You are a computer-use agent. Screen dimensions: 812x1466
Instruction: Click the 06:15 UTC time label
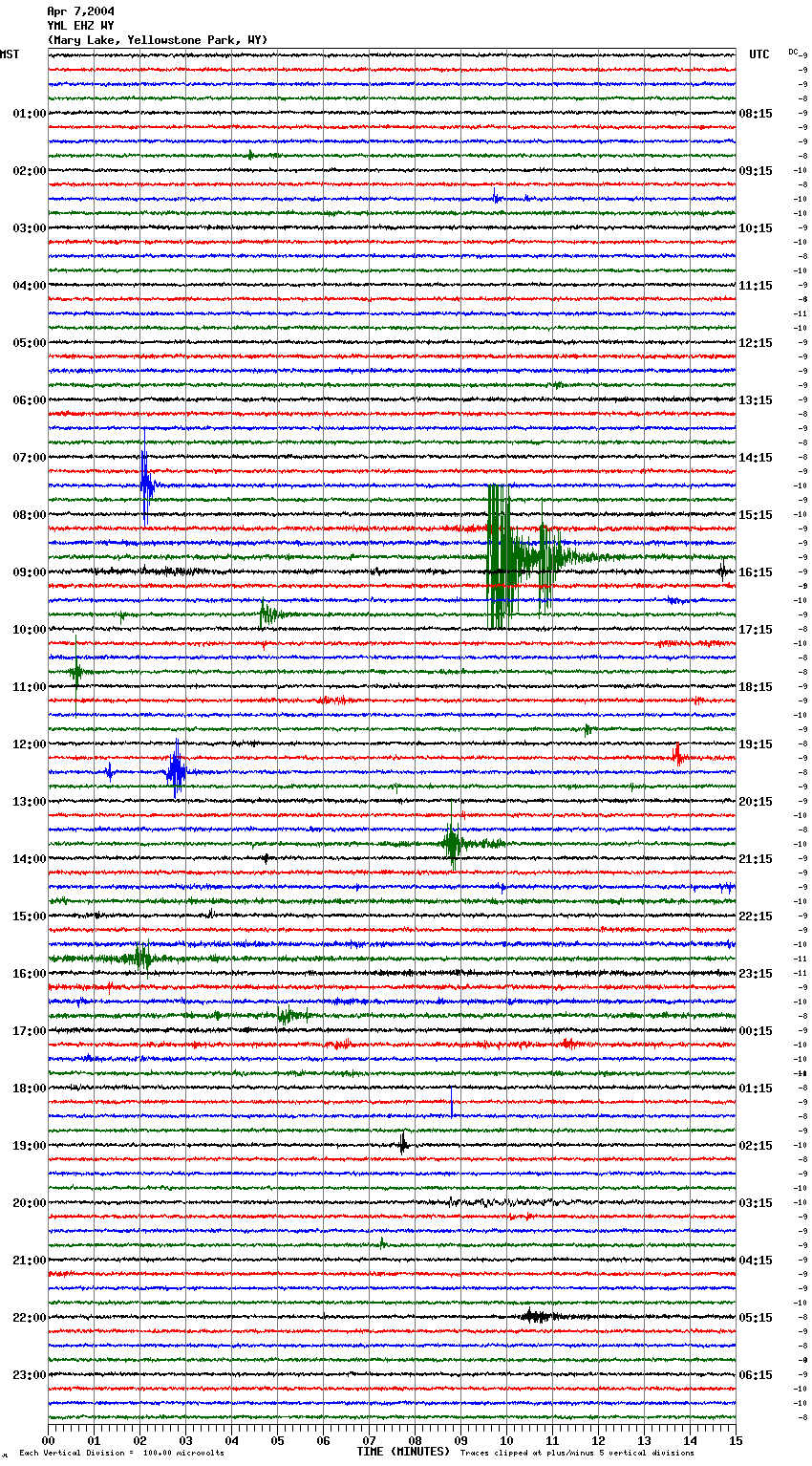pos(756,1375)
